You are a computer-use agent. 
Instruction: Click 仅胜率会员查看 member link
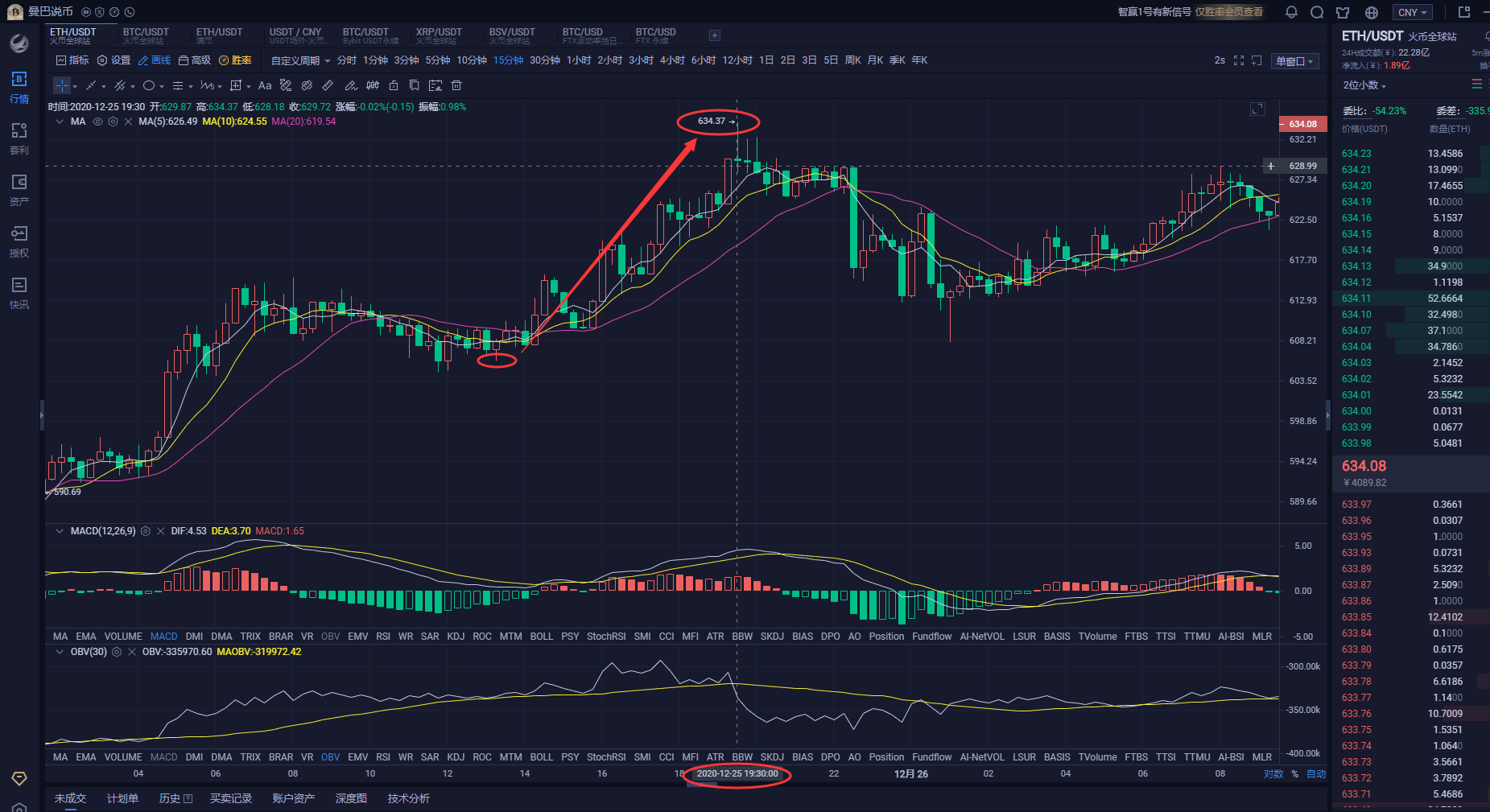point(1229,12)
